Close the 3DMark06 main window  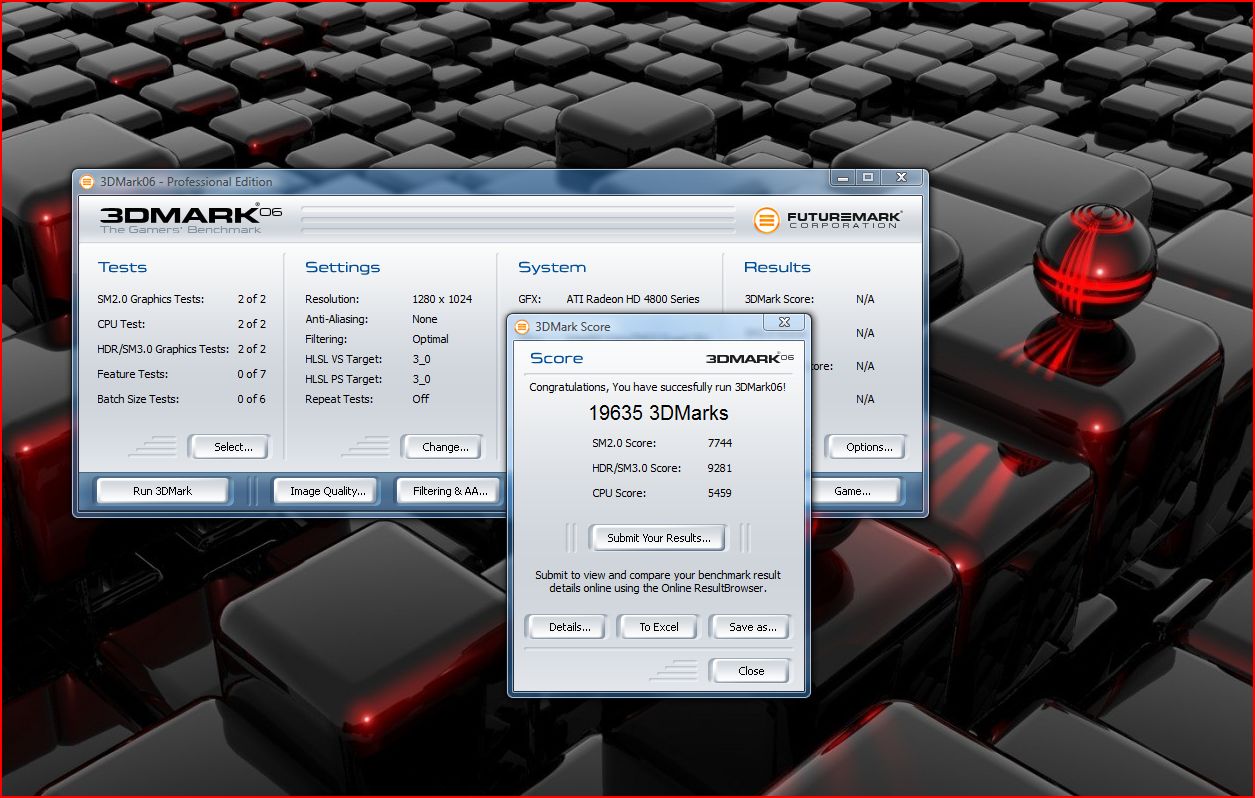(x=901, y=178)
